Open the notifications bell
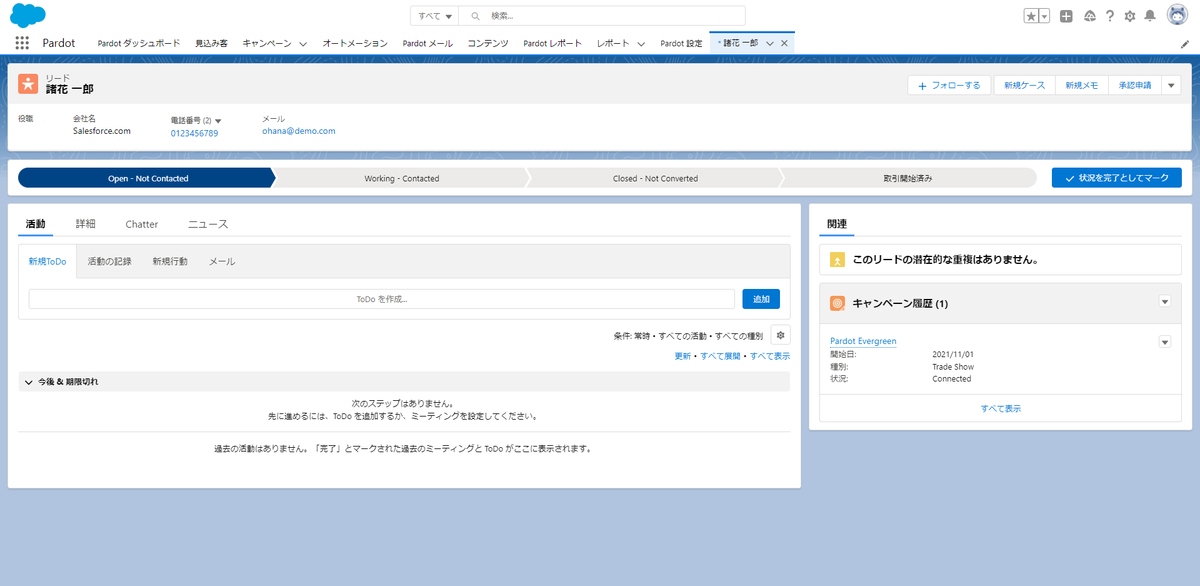 click(1150, 16)
